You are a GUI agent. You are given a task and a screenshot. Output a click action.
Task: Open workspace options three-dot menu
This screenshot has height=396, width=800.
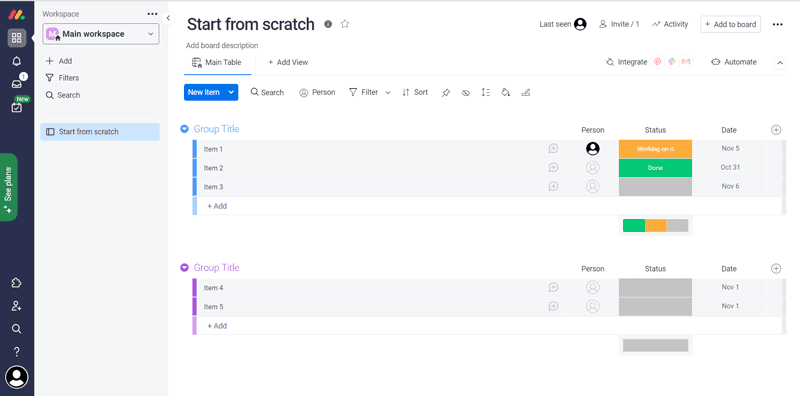point(152,14)
